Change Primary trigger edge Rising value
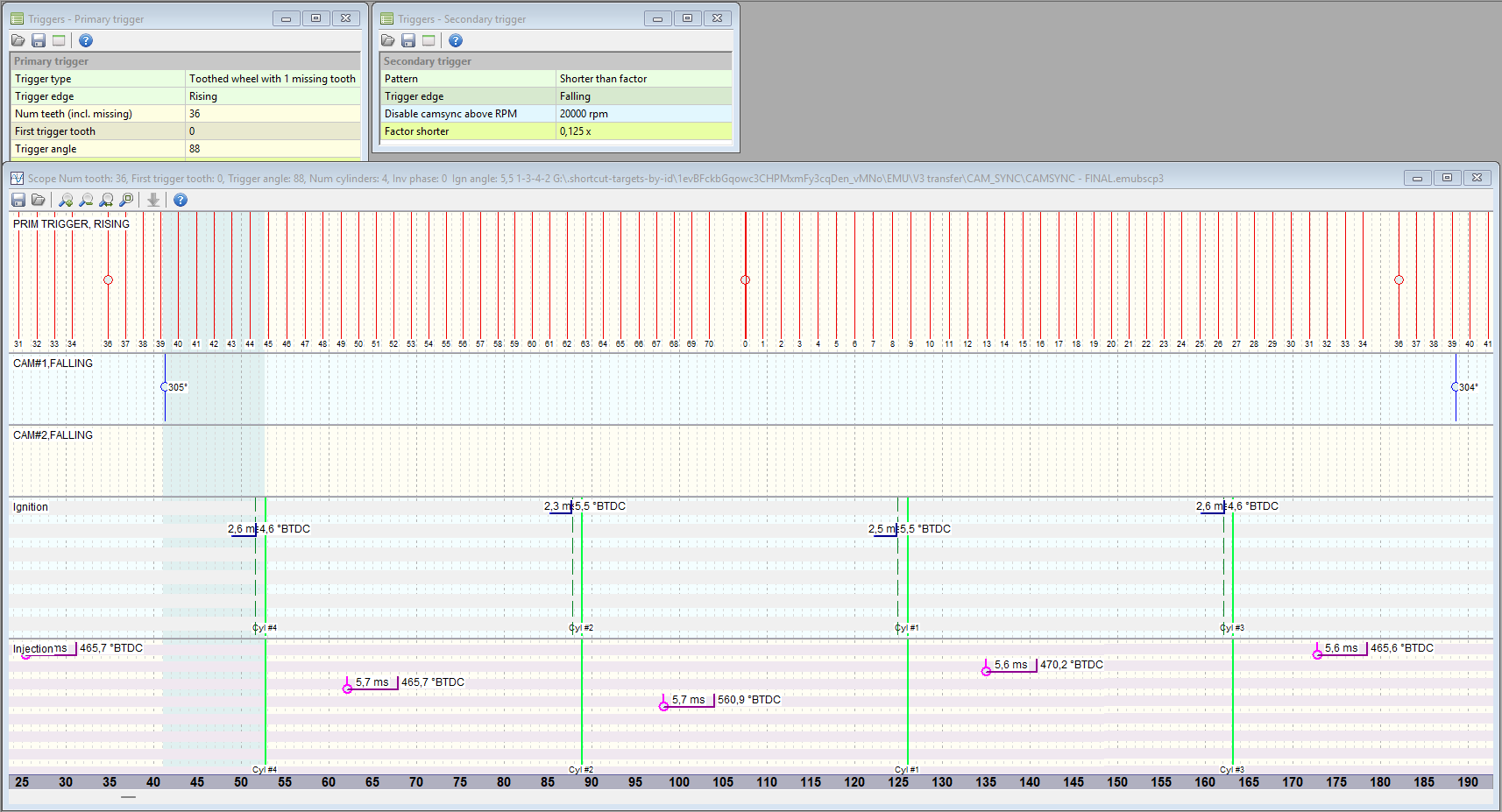Image resolution: width=1502 pixels, height=812 pixels. point(273,96)
